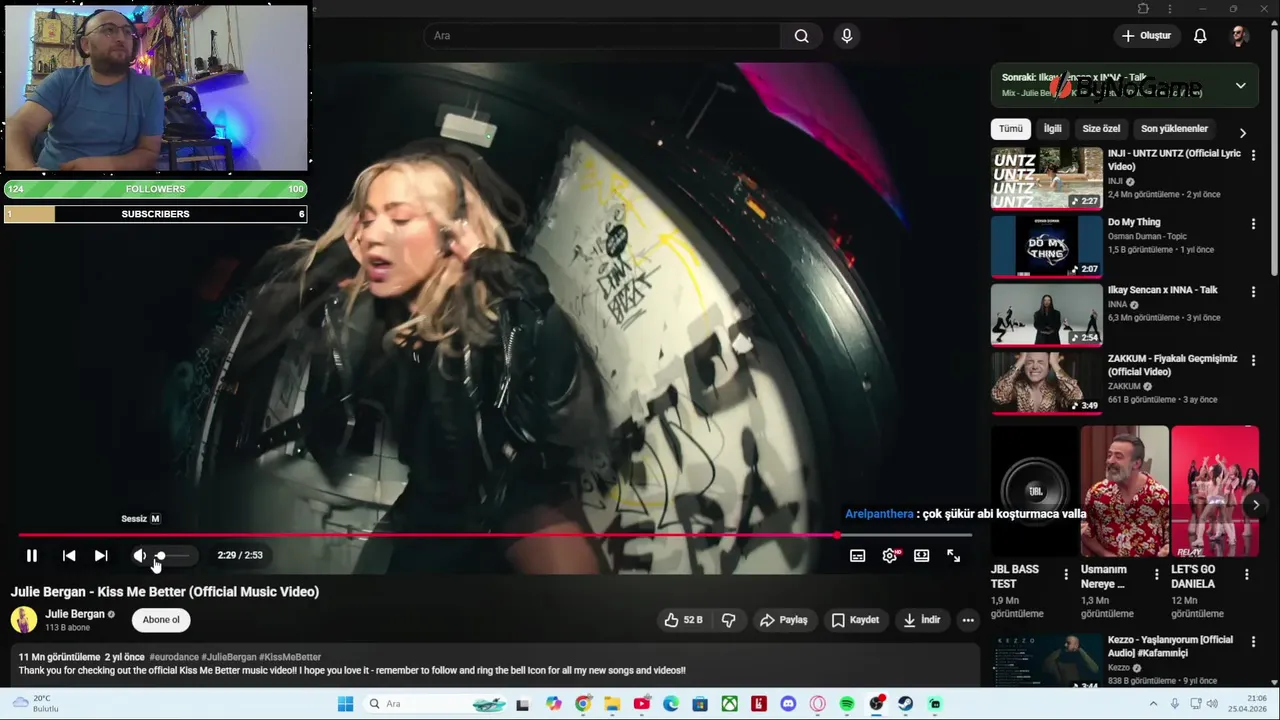Select the Size özel filter chip
This screenshot has height=720, width=1280.
click(x=1101, y=128)
